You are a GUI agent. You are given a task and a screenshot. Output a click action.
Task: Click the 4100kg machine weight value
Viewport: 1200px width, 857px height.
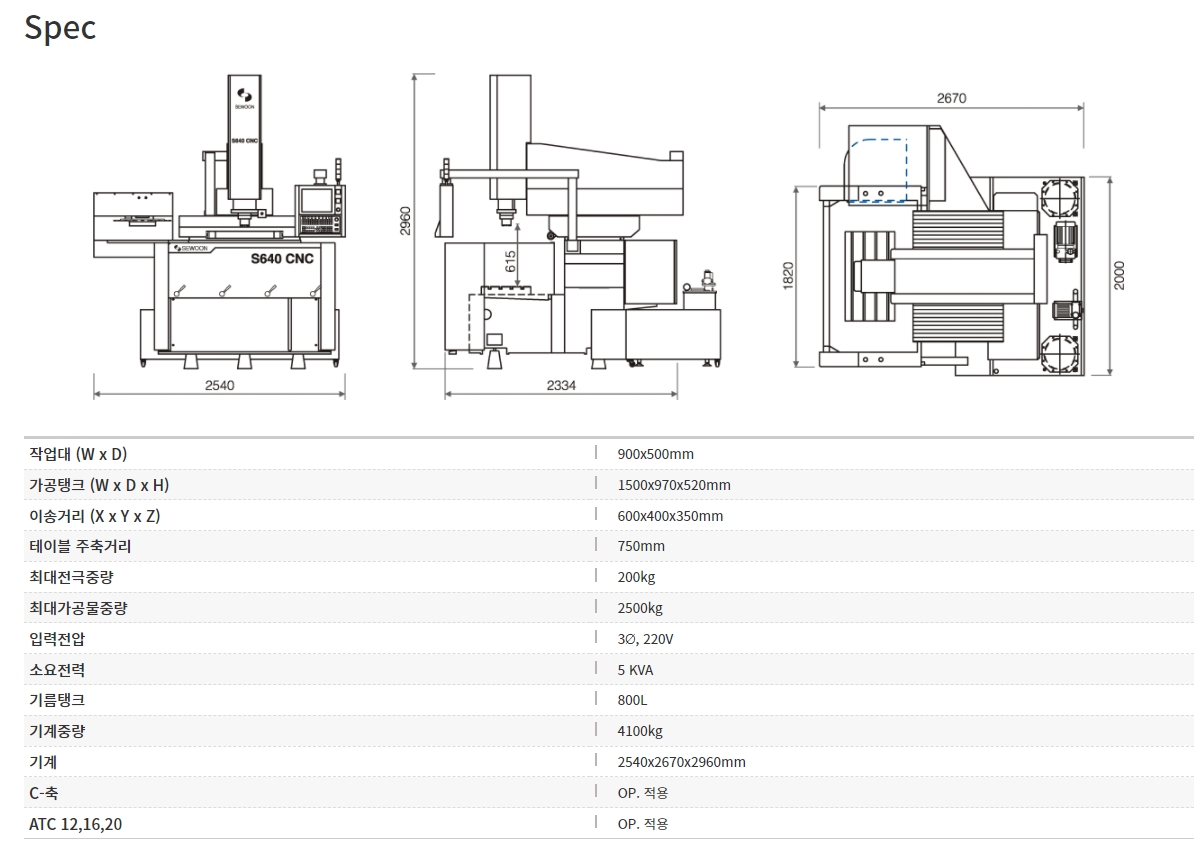(640, 731)
